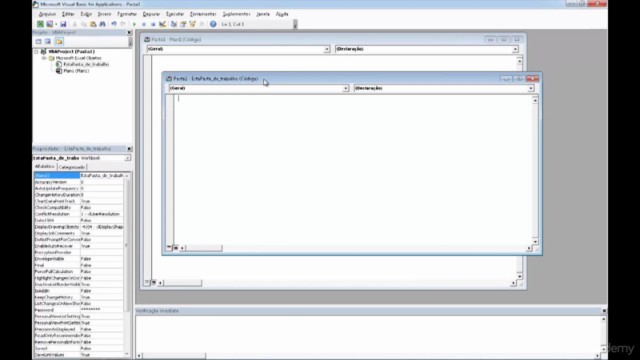The image size is (640, 360).
Task: Select the CheckCompatibility property row
Action: tap(78, 208)
